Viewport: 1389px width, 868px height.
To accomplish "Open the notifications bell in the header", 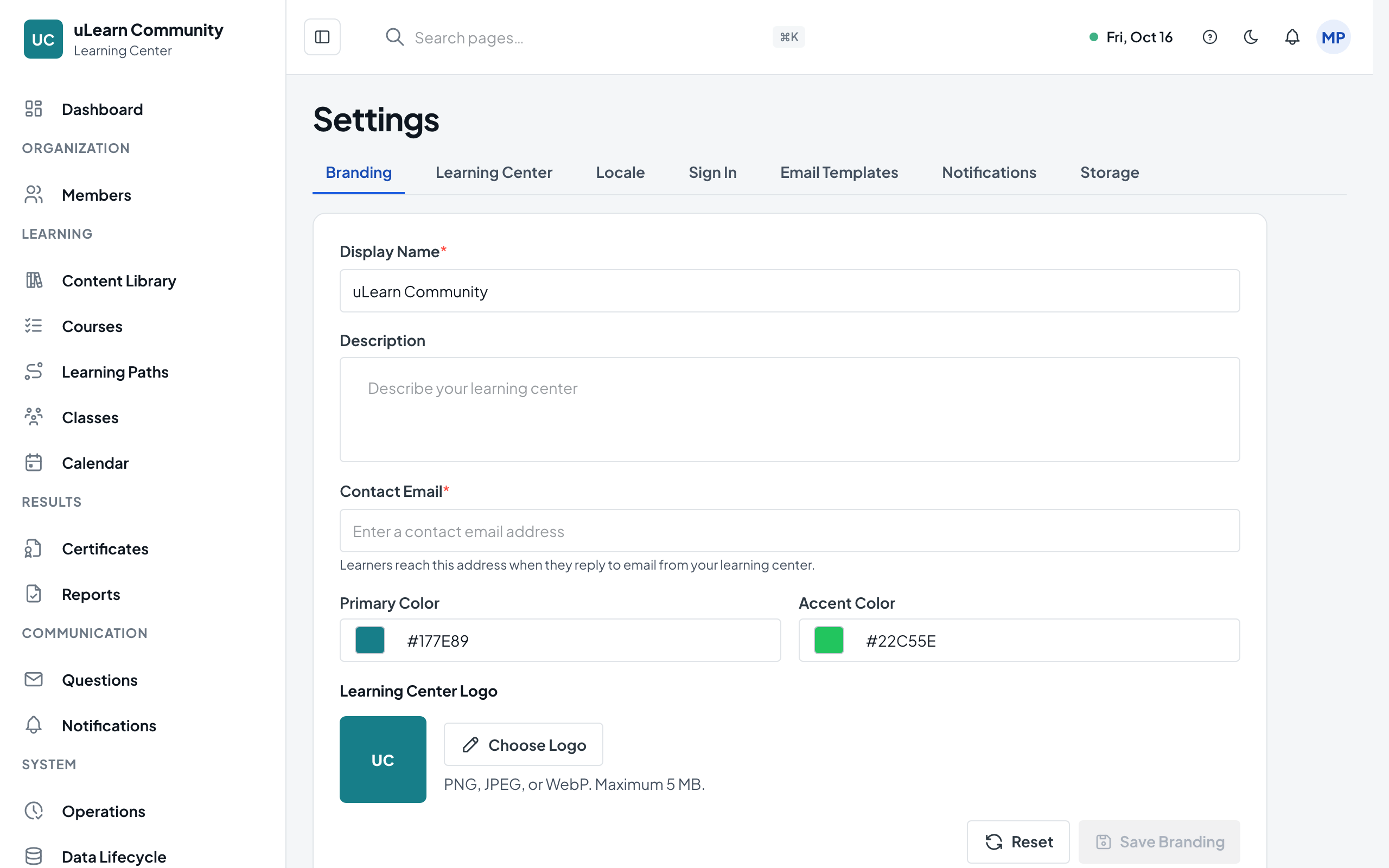I will tap(1292, 37).
